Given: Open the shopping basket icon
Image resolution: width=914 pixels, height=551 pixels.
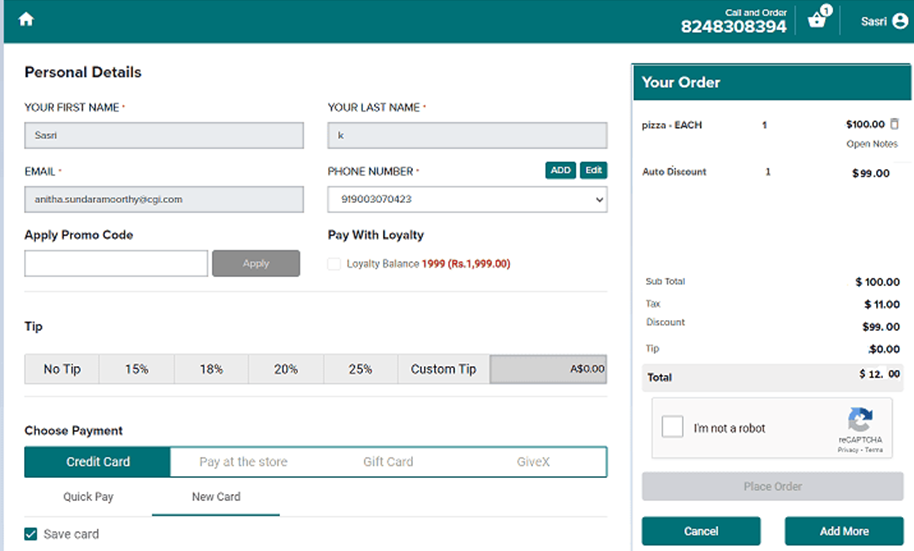Looking at the screenshot, I should click(x=817, y=20).
